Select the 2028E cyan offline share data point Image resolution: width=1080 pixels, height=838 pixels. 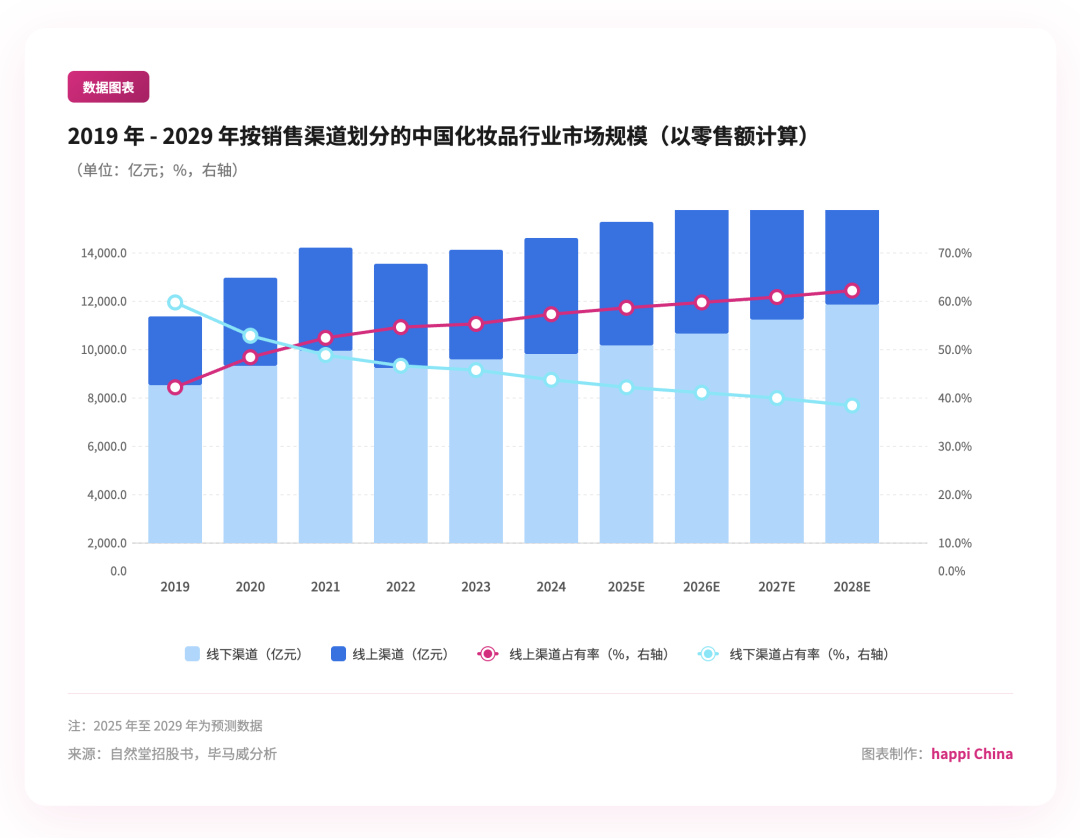[x=852, y=405]
